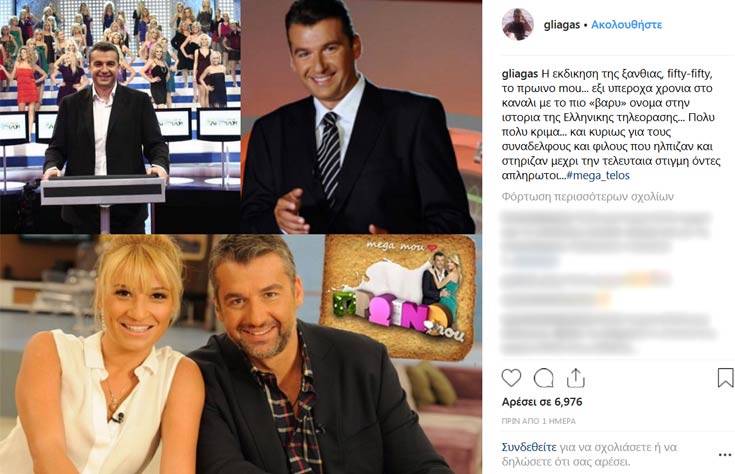Screen dimensions: 735x474
Task: Share the post using the upload arrow icon
Action: (575, 378)
